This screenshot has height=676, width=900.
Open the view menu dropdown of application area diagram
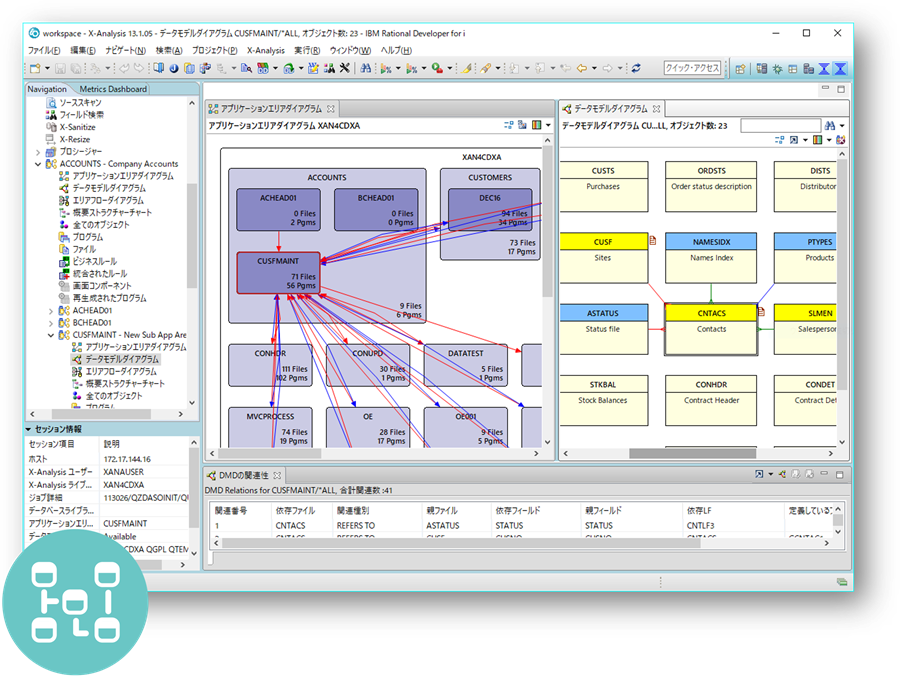tap(548, 125)
